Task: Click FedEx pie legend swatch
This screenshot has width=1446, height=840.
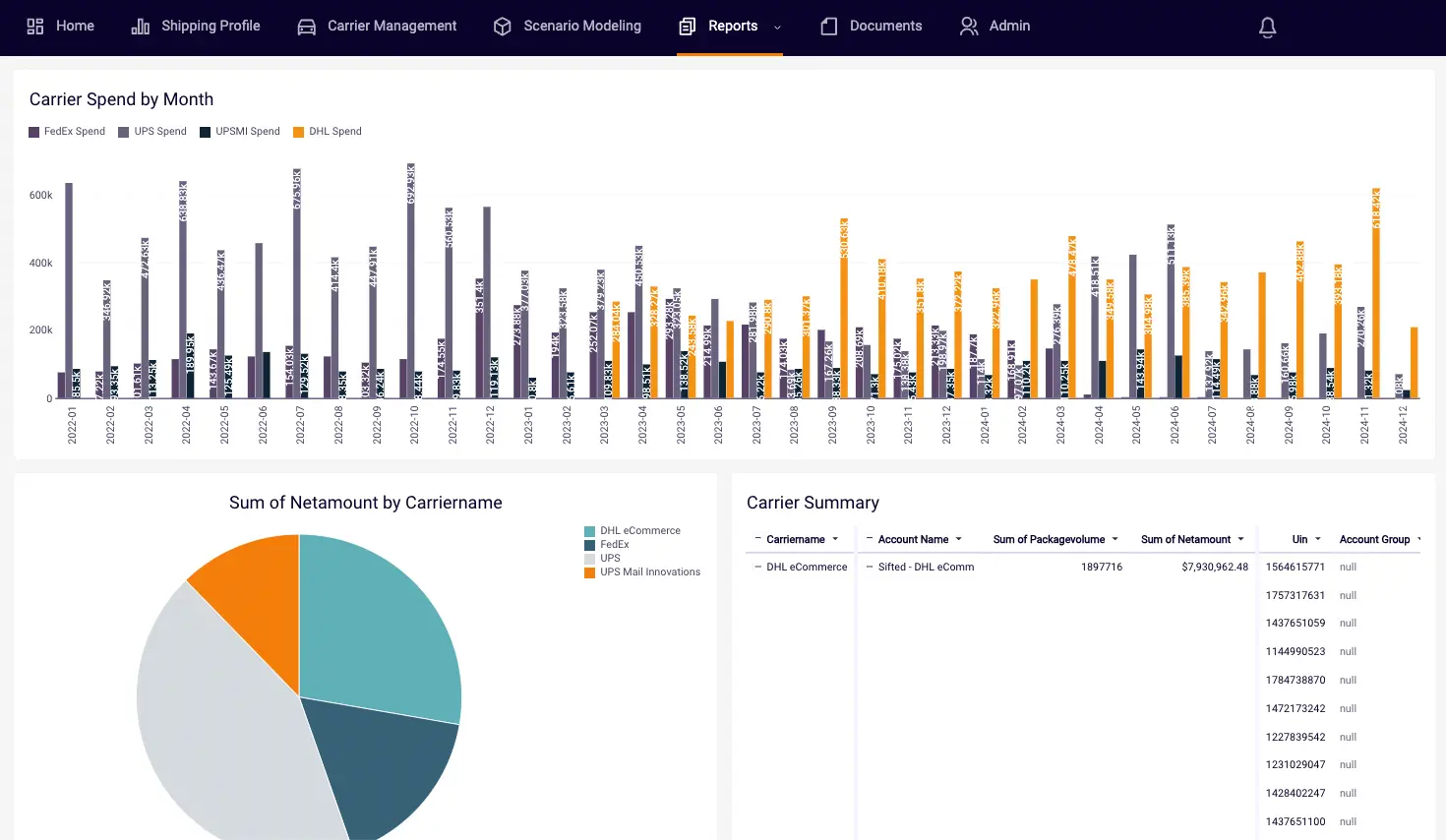Action: [x=590, y=545]
